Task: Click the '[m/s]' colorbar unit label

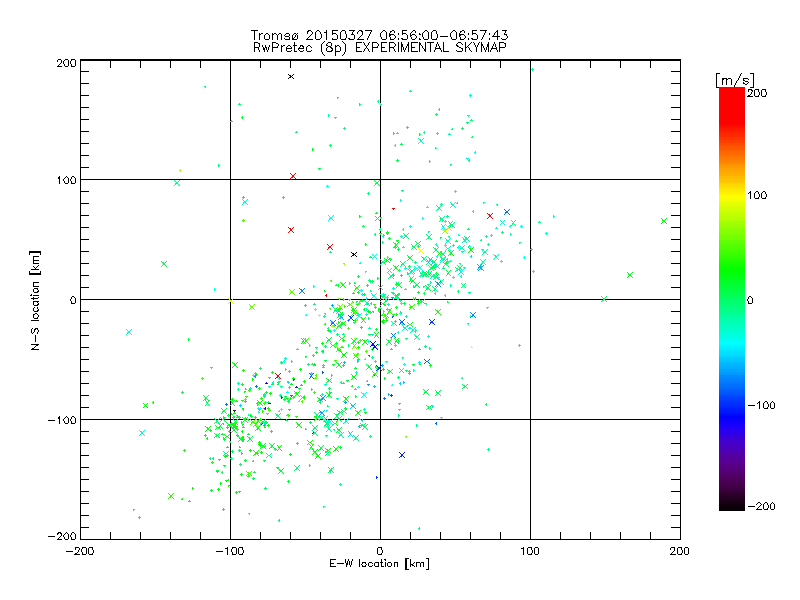Action: [x=735, y=80]
